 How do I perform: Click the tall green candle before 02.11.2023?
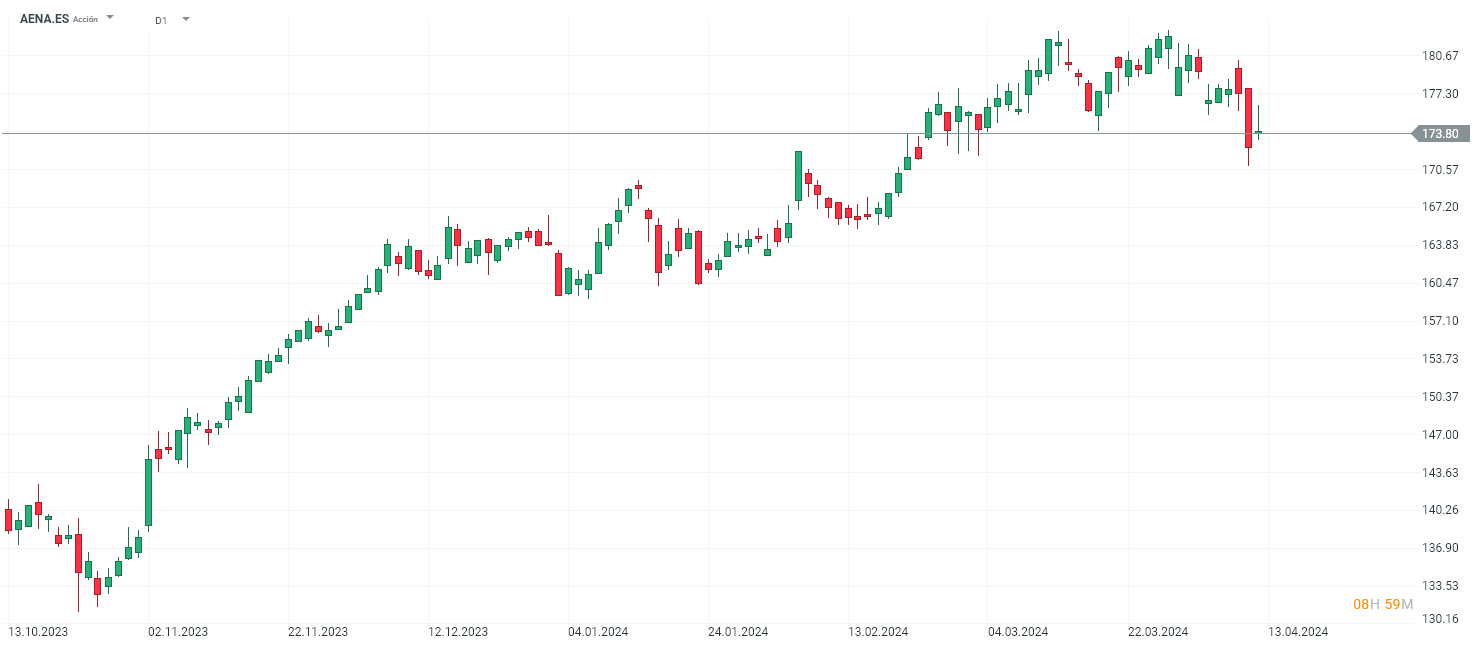148,492
